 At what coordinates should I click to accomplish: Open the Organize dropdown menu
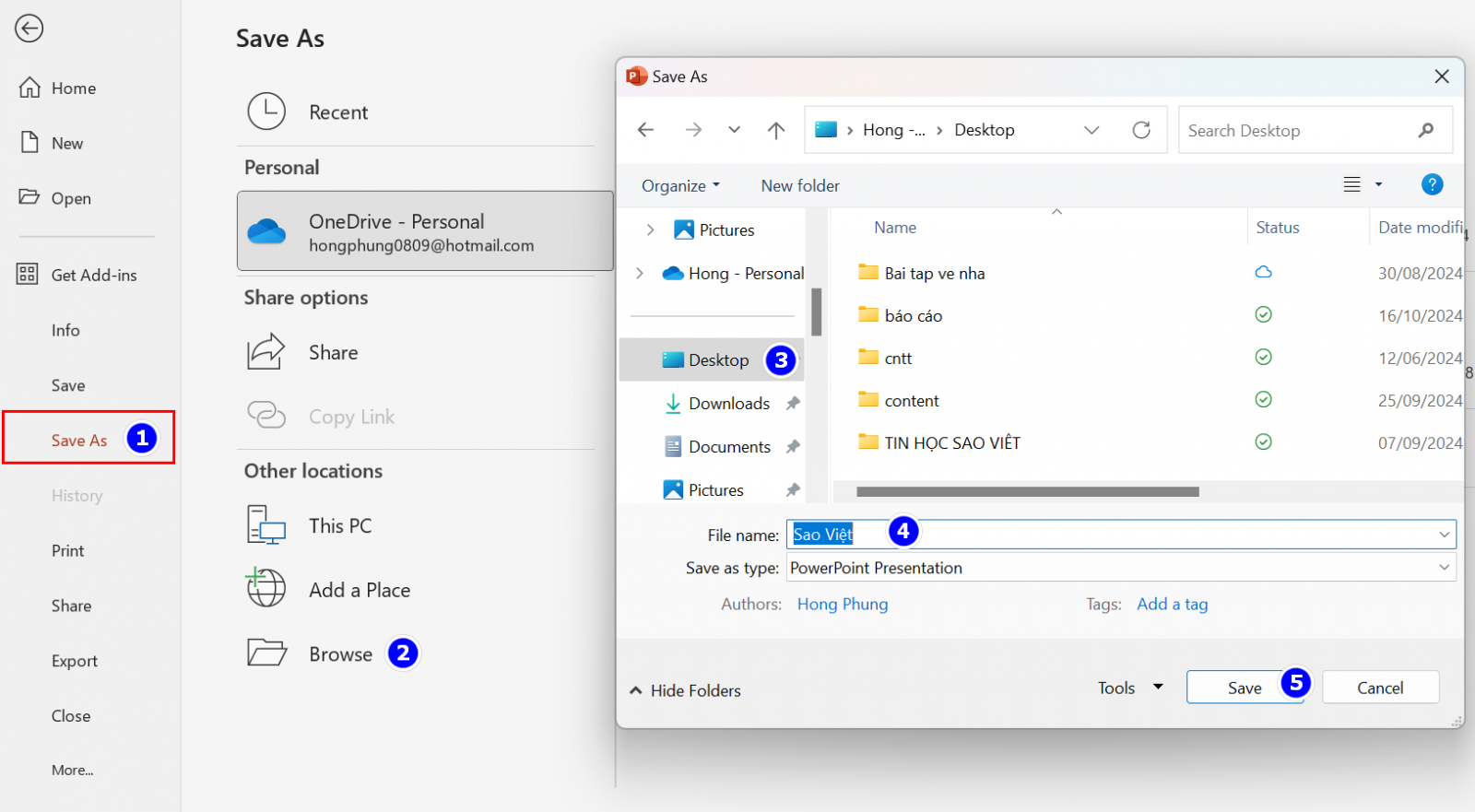[x=680, y=186]
